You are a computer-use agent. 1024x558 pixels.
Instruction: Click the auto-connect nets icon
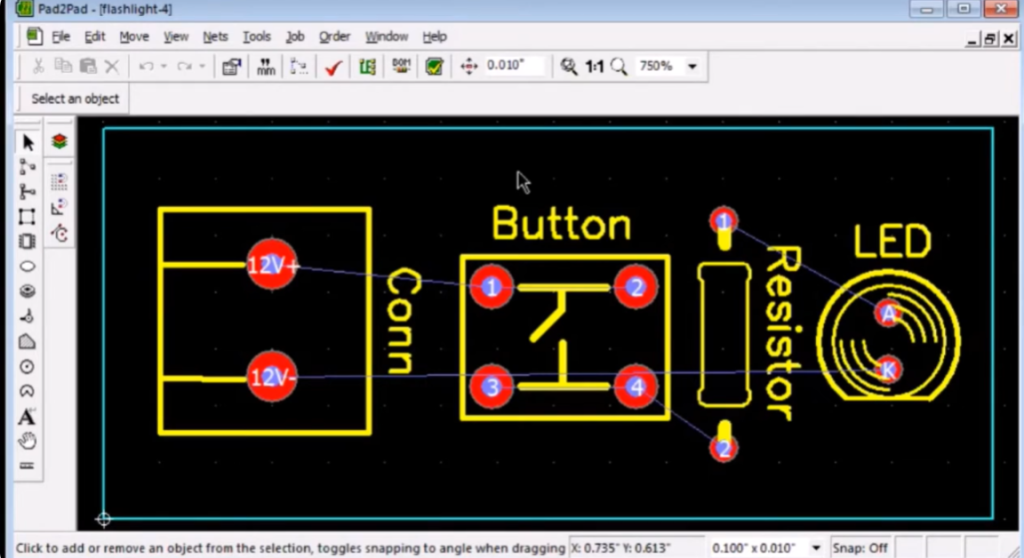[x=299, y=66]
